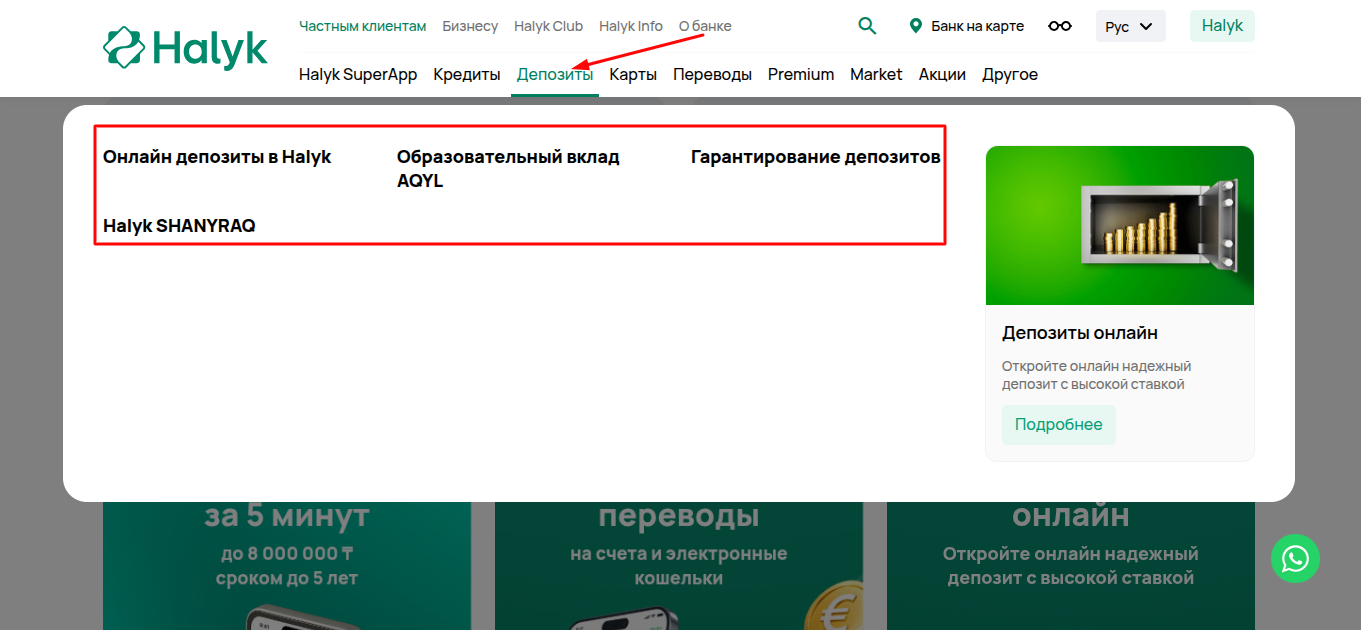Open Halyk SHANYRAQ link
The width and height of the screenshot is (1361, 630).
(179, 226)
